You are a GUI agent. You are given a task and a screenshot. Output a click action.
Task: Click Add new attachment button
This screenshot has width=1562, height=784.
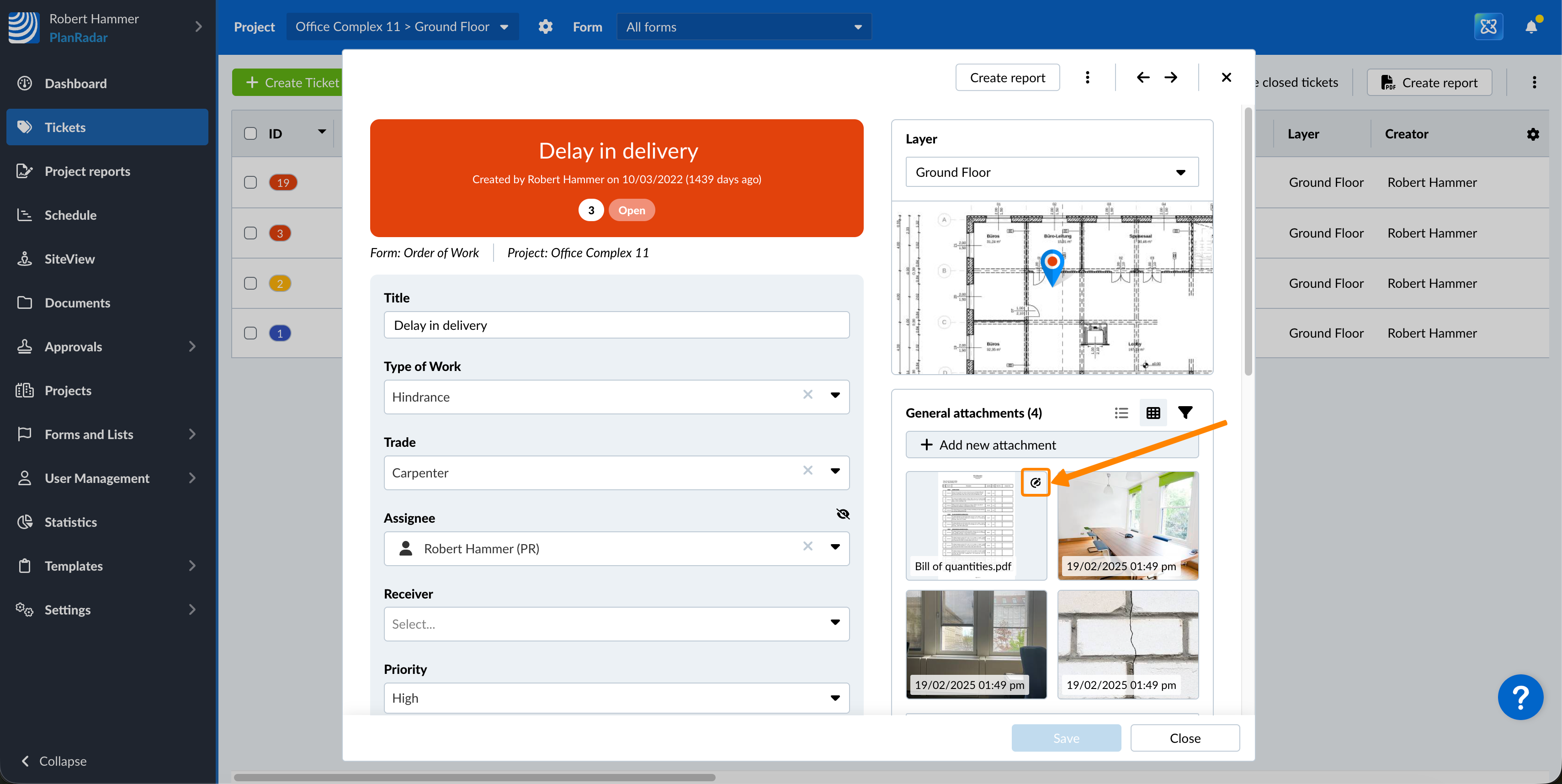1052,445
